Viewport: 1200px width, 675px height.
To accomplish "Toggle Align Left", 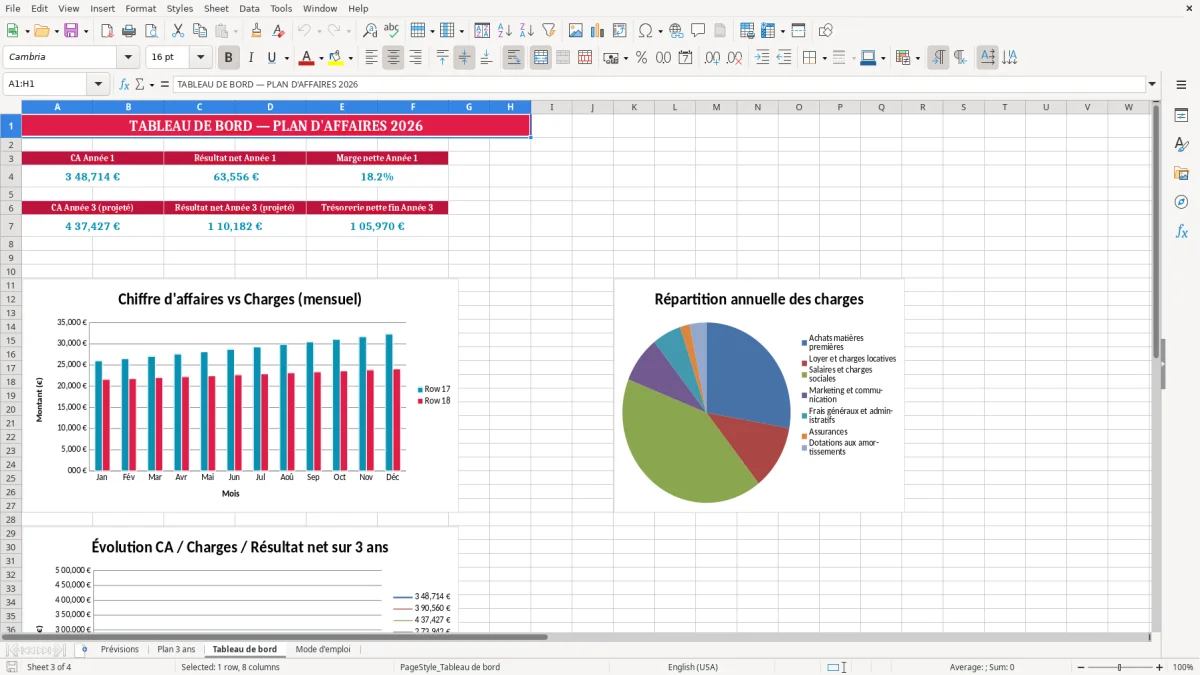I will click(371, 58).
